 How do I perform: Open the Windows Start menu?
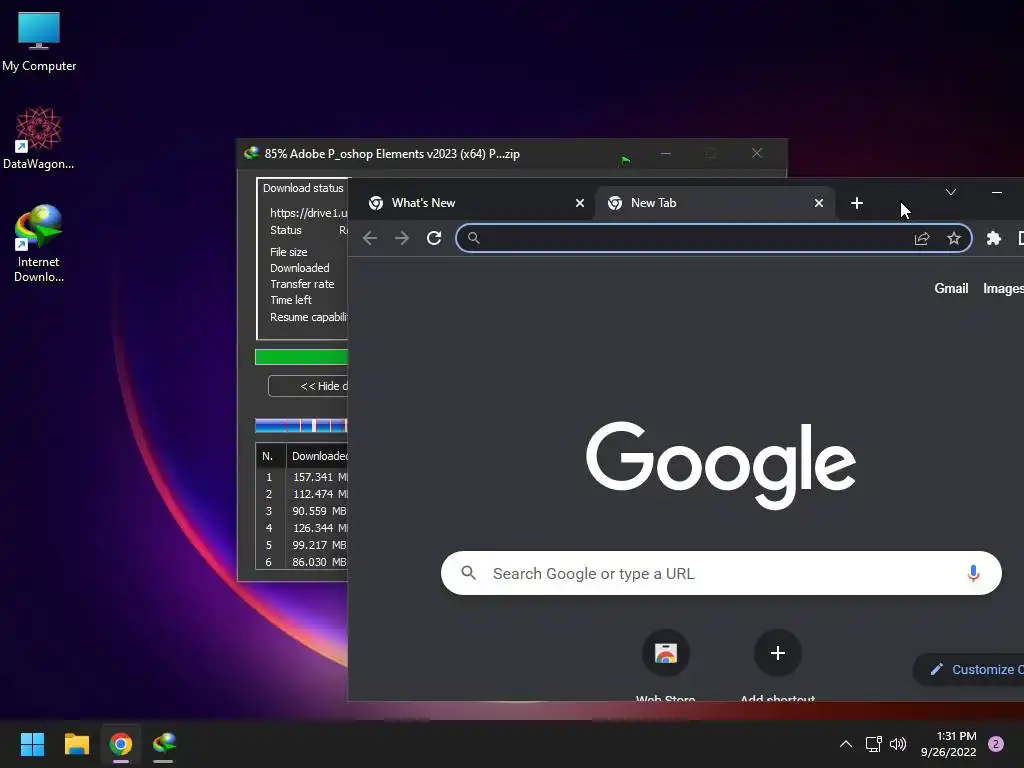(32, 744)
